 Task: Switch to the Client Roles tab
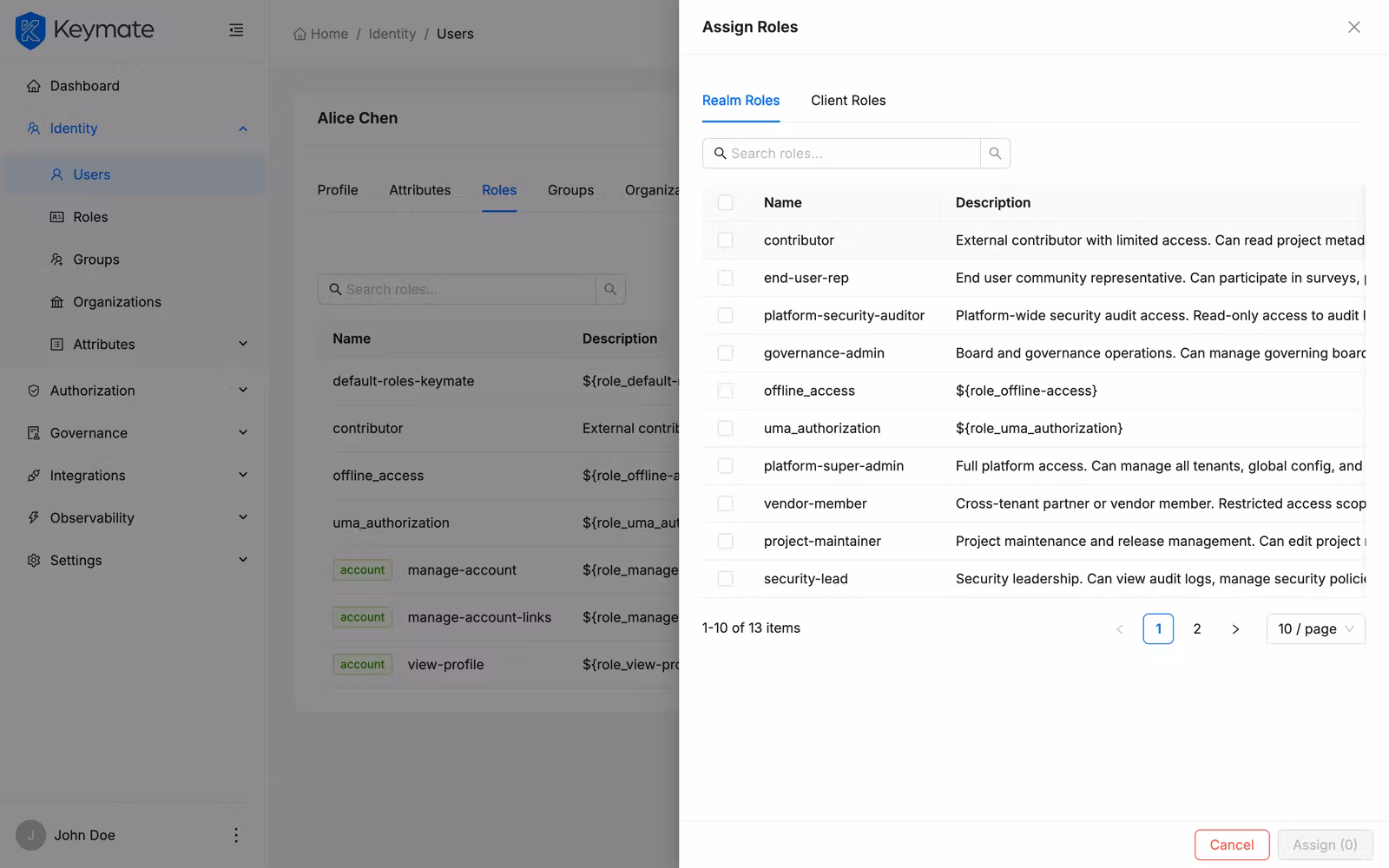pyautogui.click(x=848, y=100)
